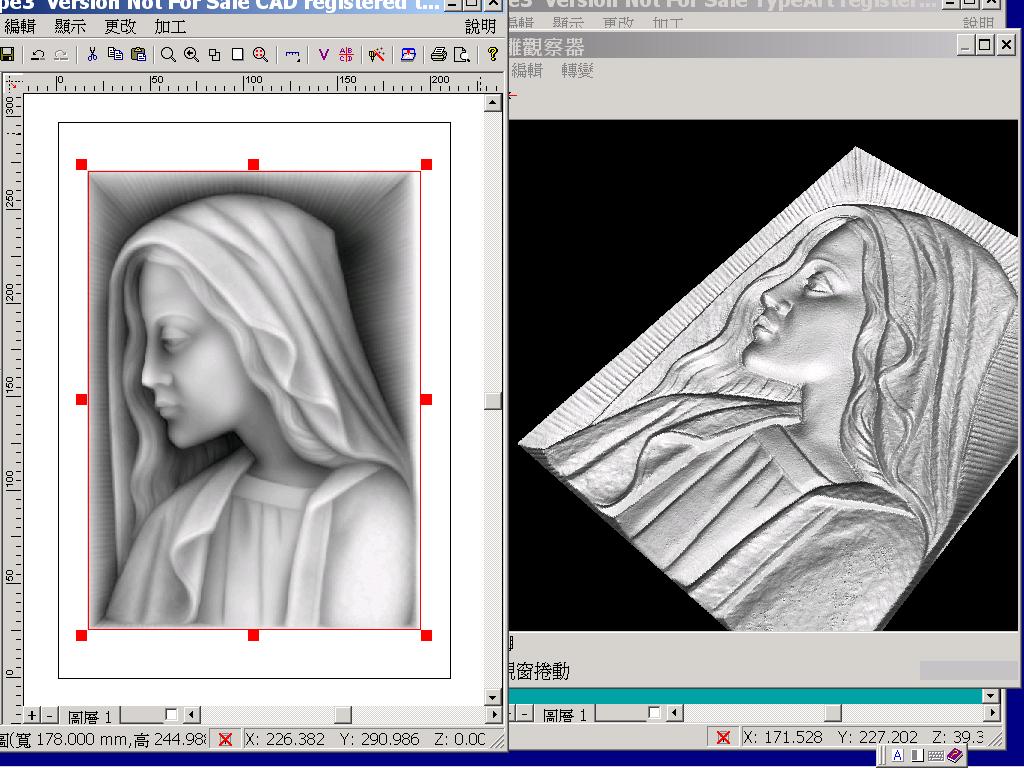Click the CAD horizontal scrollbar right arrow

coord(494,715)
